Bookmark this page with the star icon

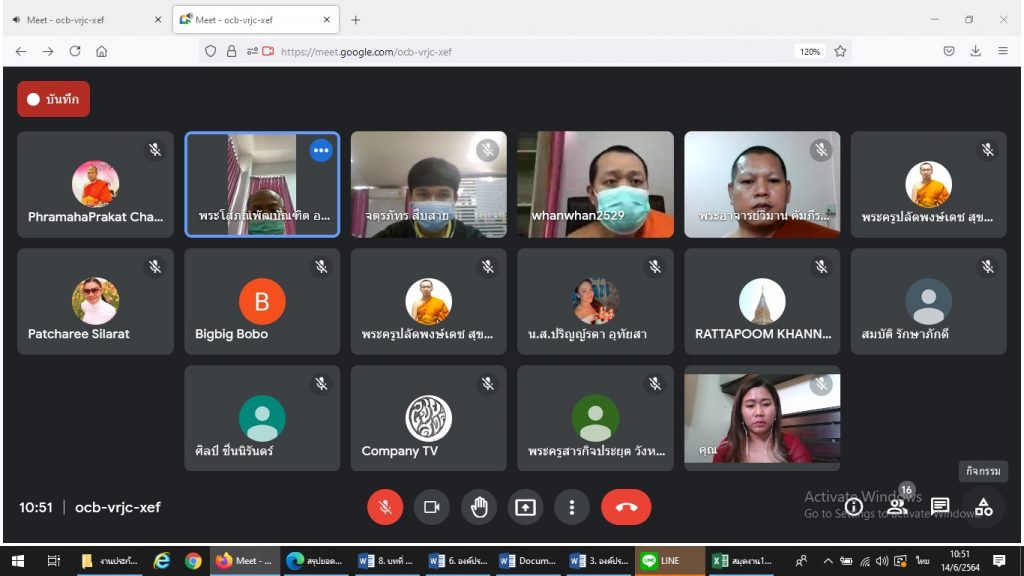point(841,51)
